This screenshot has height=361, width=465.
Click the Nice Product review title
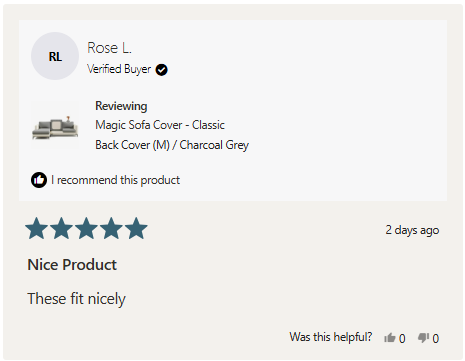[x=72, y=265]
